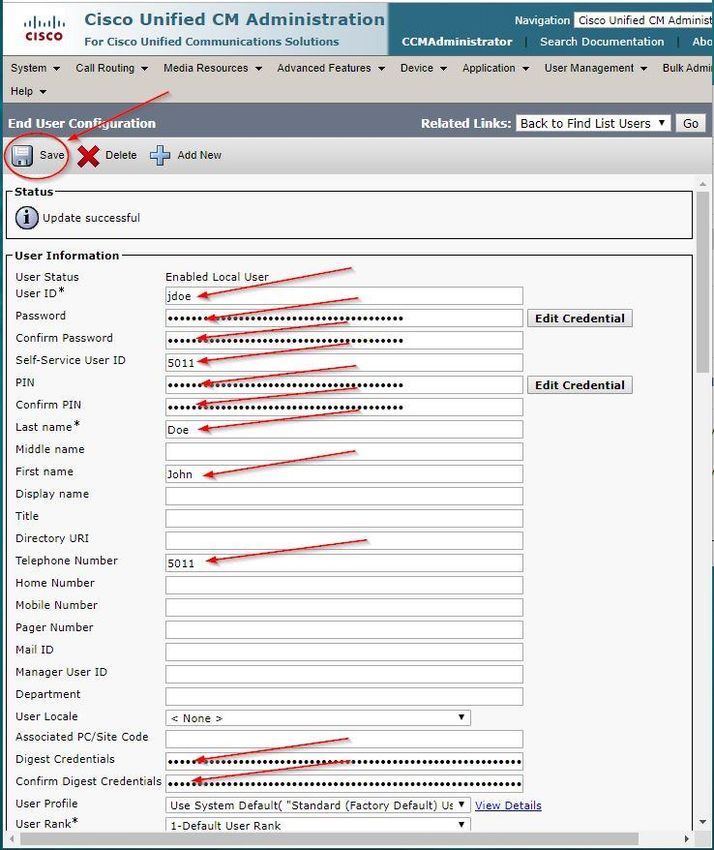Click the vertical scrollbar thumb

coord(703,282)
